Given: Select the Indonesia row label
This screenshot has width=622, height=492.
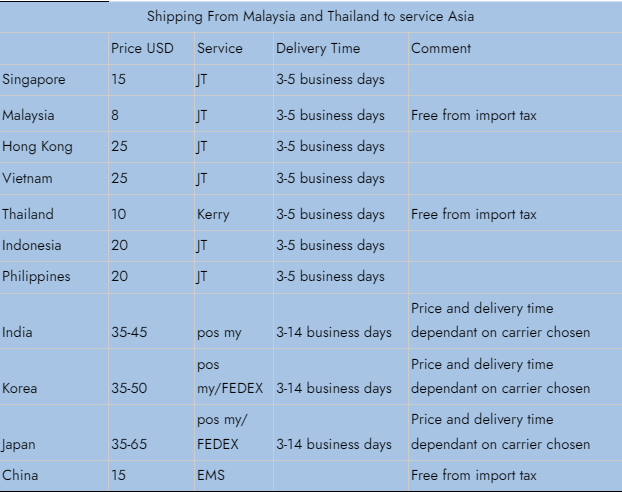Looking at the screenshot, I should pos(32,245).
